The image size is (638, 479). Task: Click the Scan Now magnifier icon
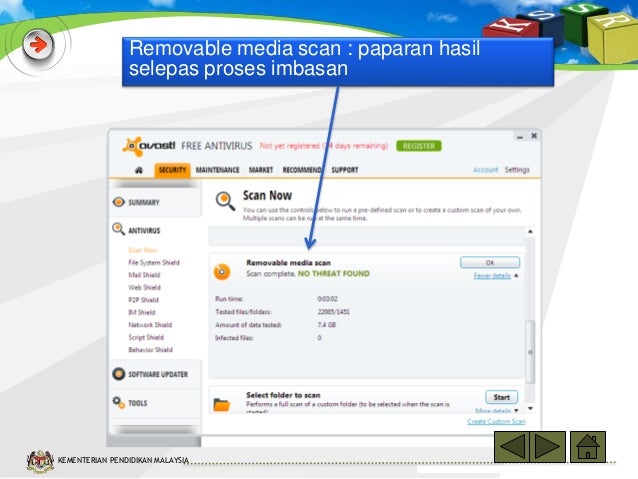pos(225,201)
